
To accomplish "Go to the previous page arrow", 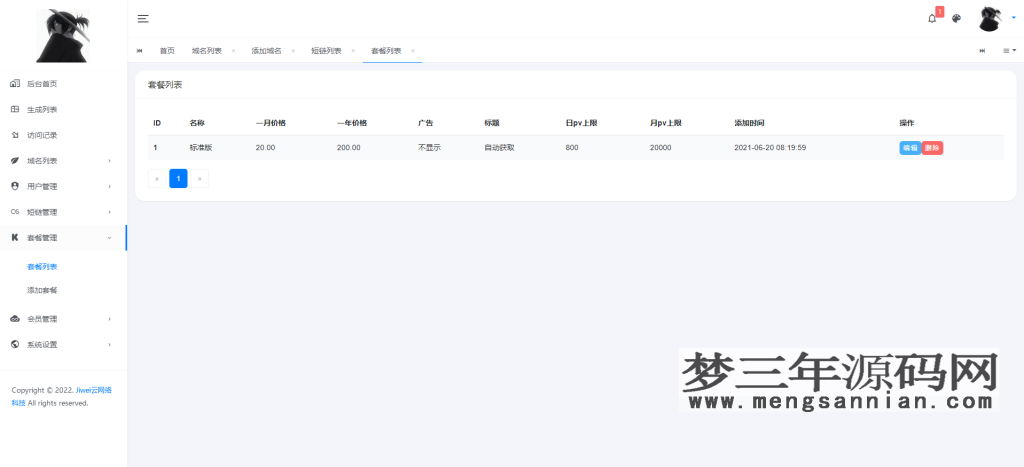I will point(157,178).
